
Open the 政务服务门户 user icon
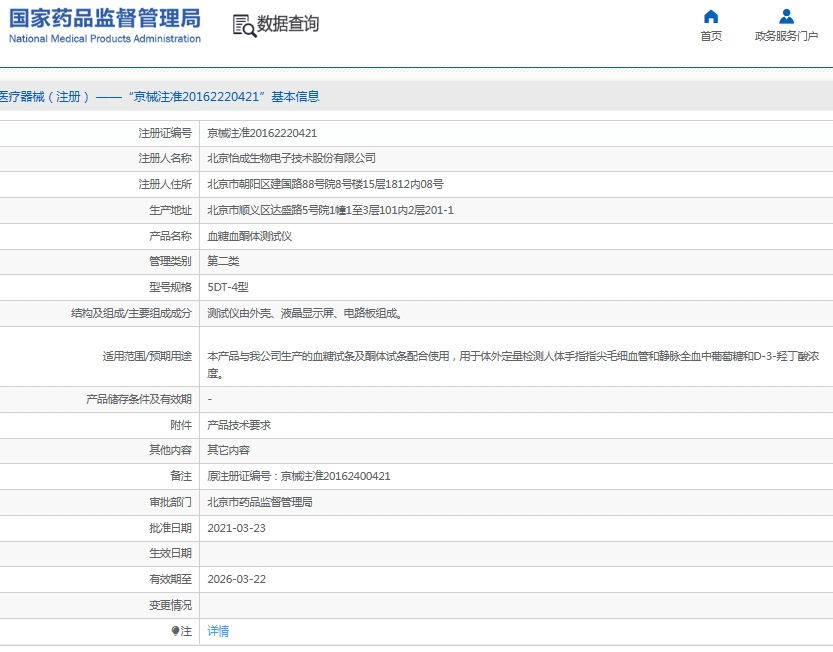coord(786,17)
